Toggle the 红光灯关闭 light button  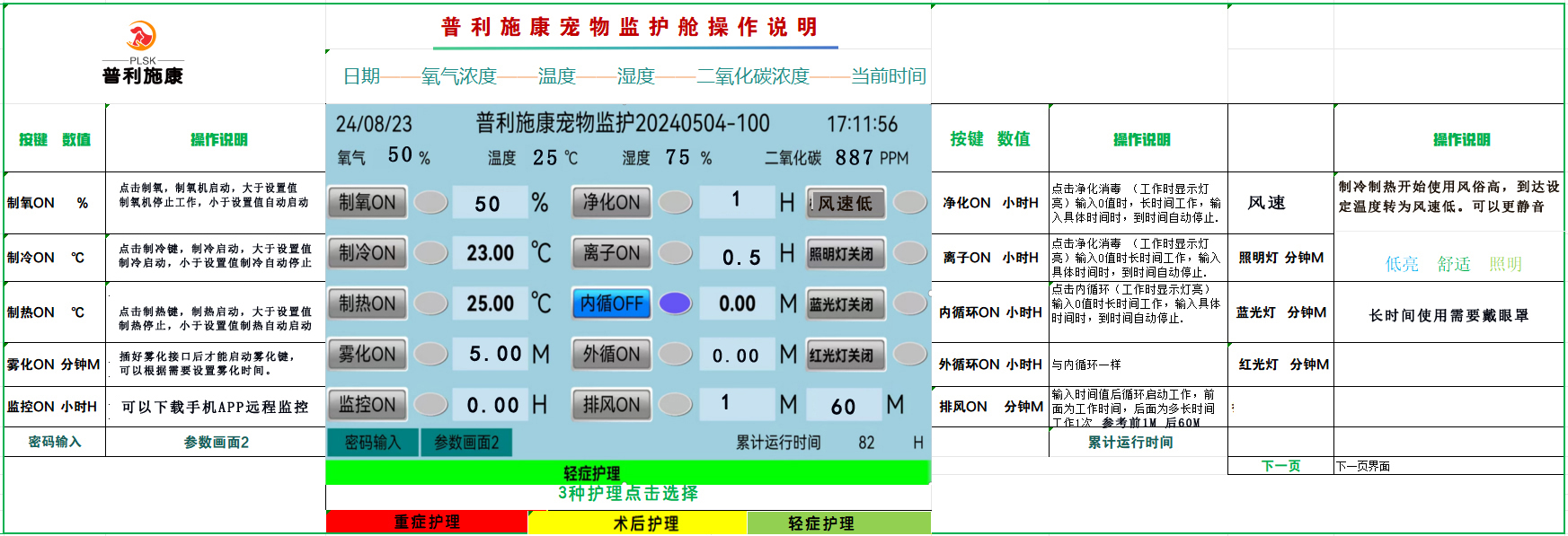click(845, 355)
